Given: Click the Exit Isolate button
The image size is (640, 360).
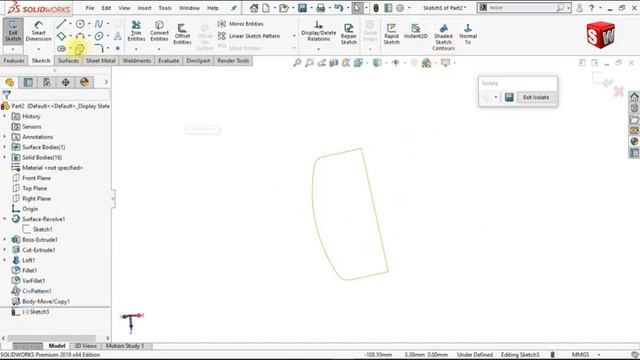Looking at the screenshot, I should [x=536, y=97].
